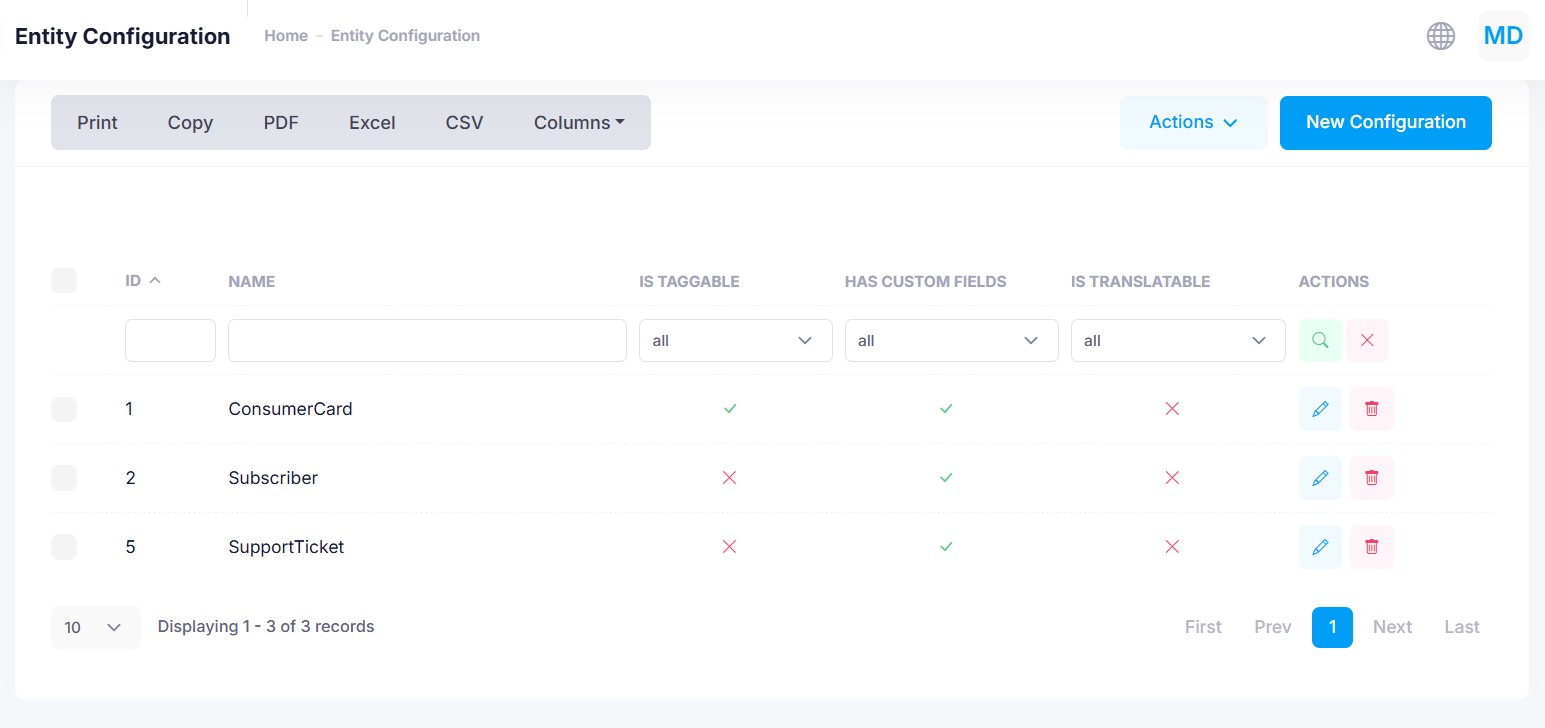The image size is (1545, 728).
Task: Sort by IS TAGGABLE column header
Action: (689, 282)
